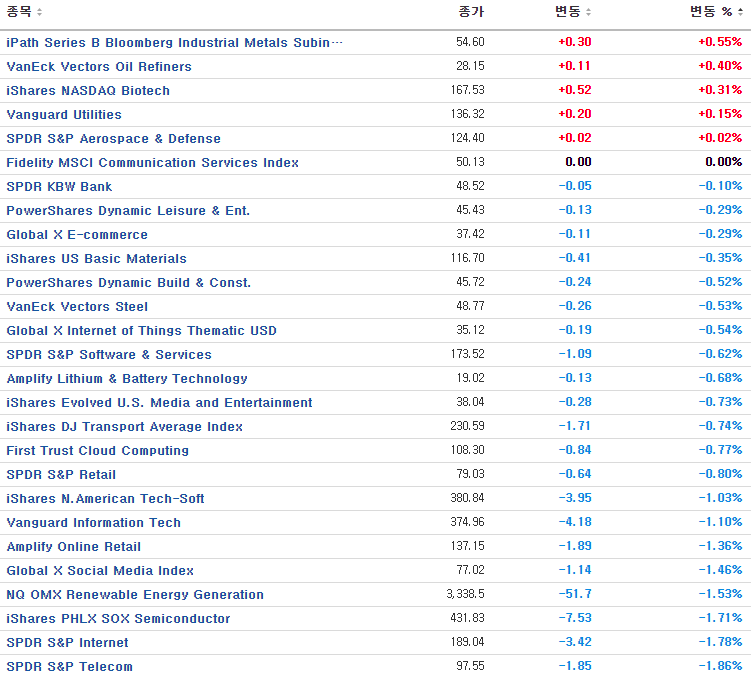The image size is (751, 682).
Task: Select closing price 167.53 cell
Action: (467, 90)
